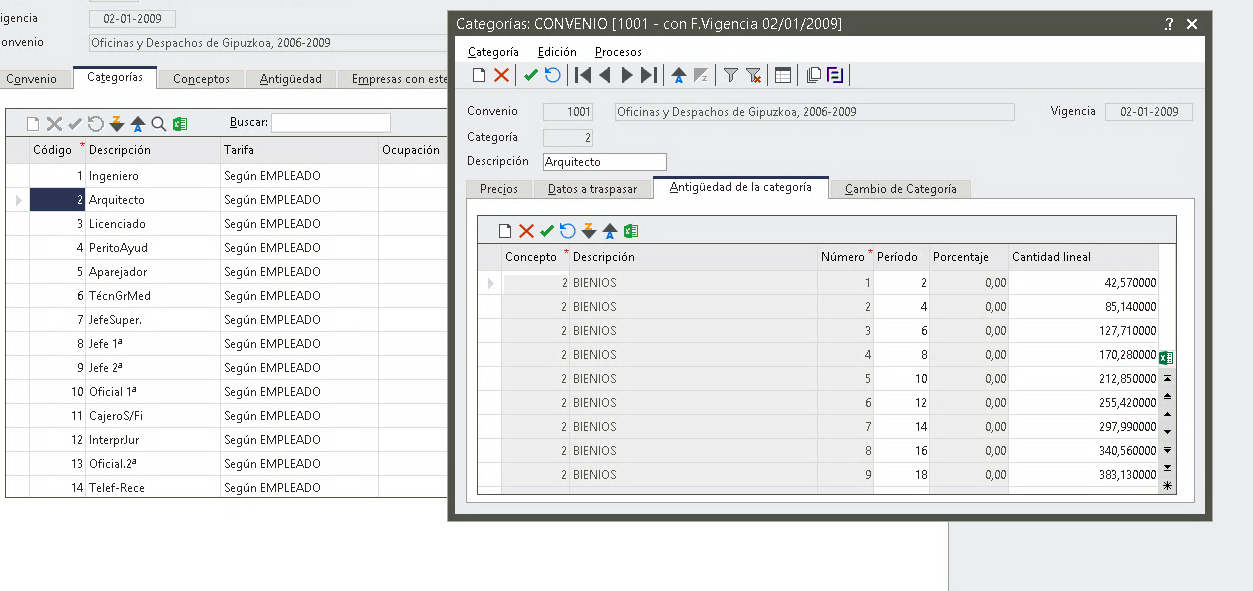Click the 212,850000 cantidad lineal cell

click(x=1084, y=379)
